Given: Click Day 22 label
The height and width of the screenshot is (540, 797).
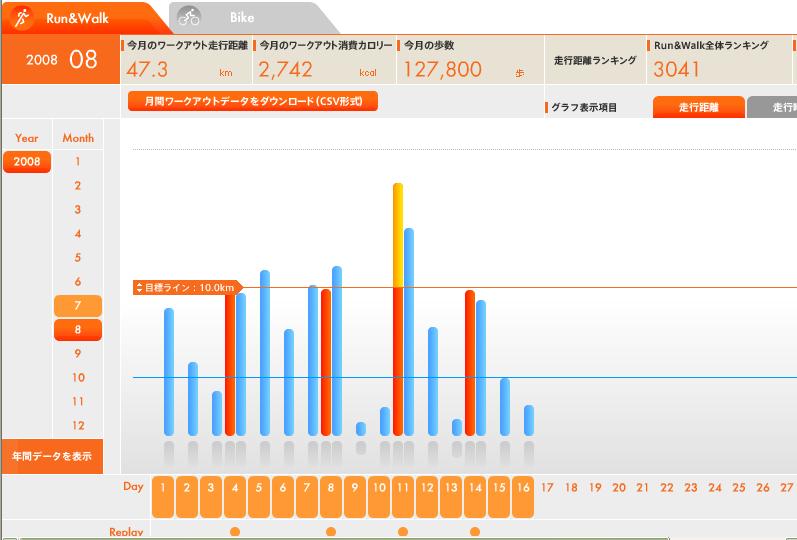Looking at the screenshot, I should 667,488.
